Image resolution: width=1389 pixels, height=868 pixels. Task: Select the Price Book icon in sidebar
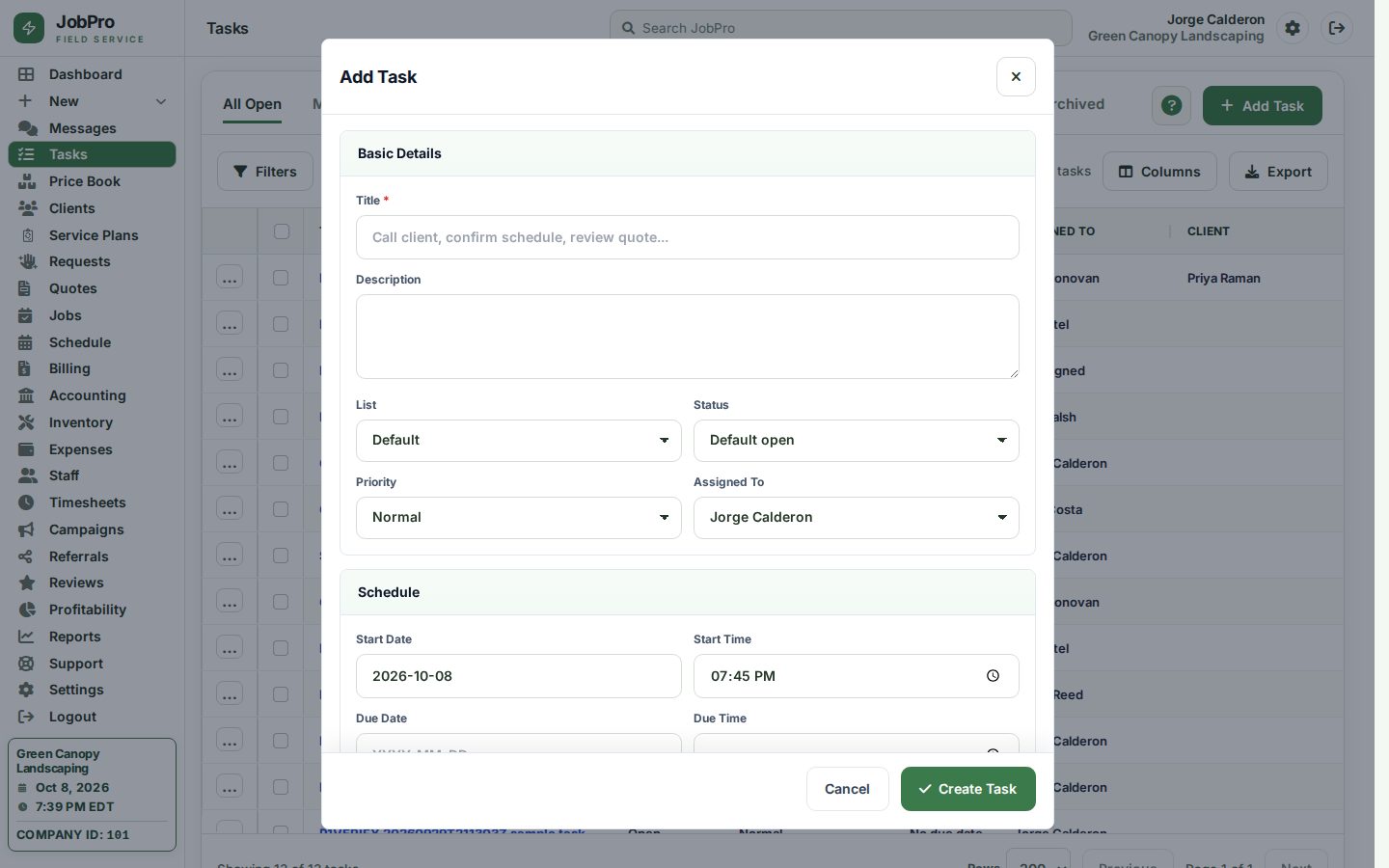tap(27, 181)
